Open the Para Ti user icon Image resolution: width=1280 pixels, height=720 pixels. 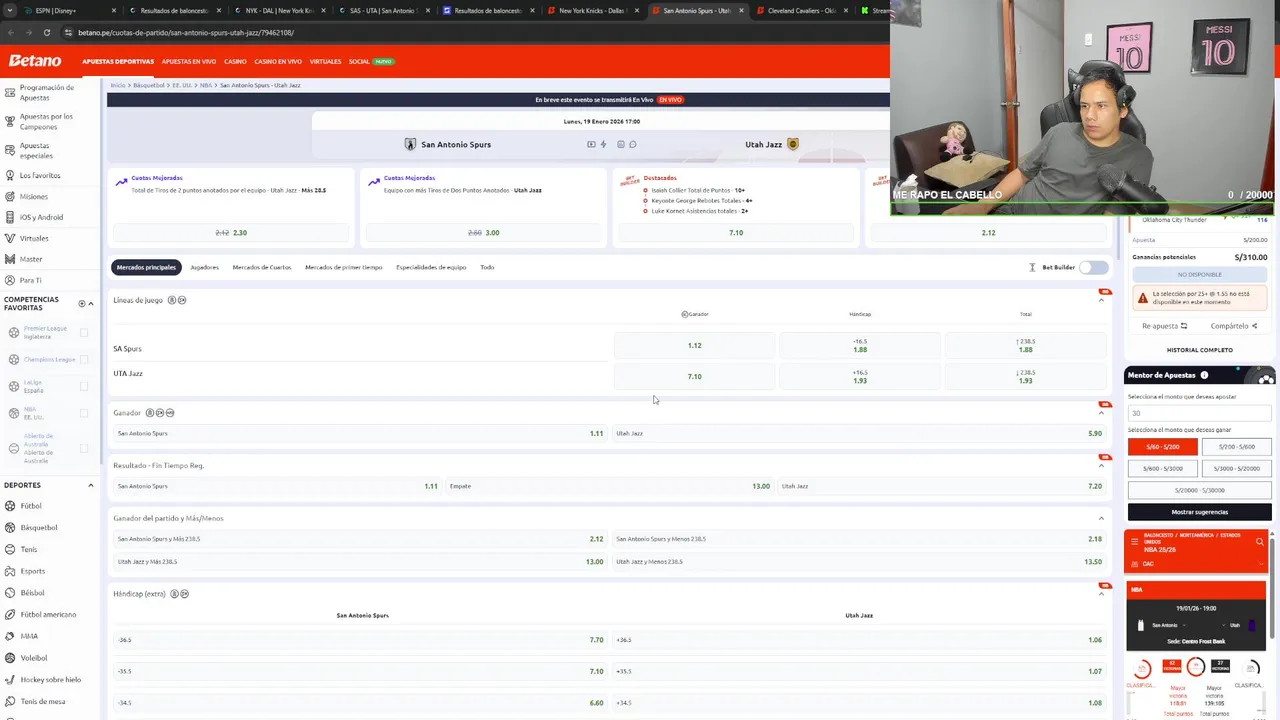click(9, 280)
